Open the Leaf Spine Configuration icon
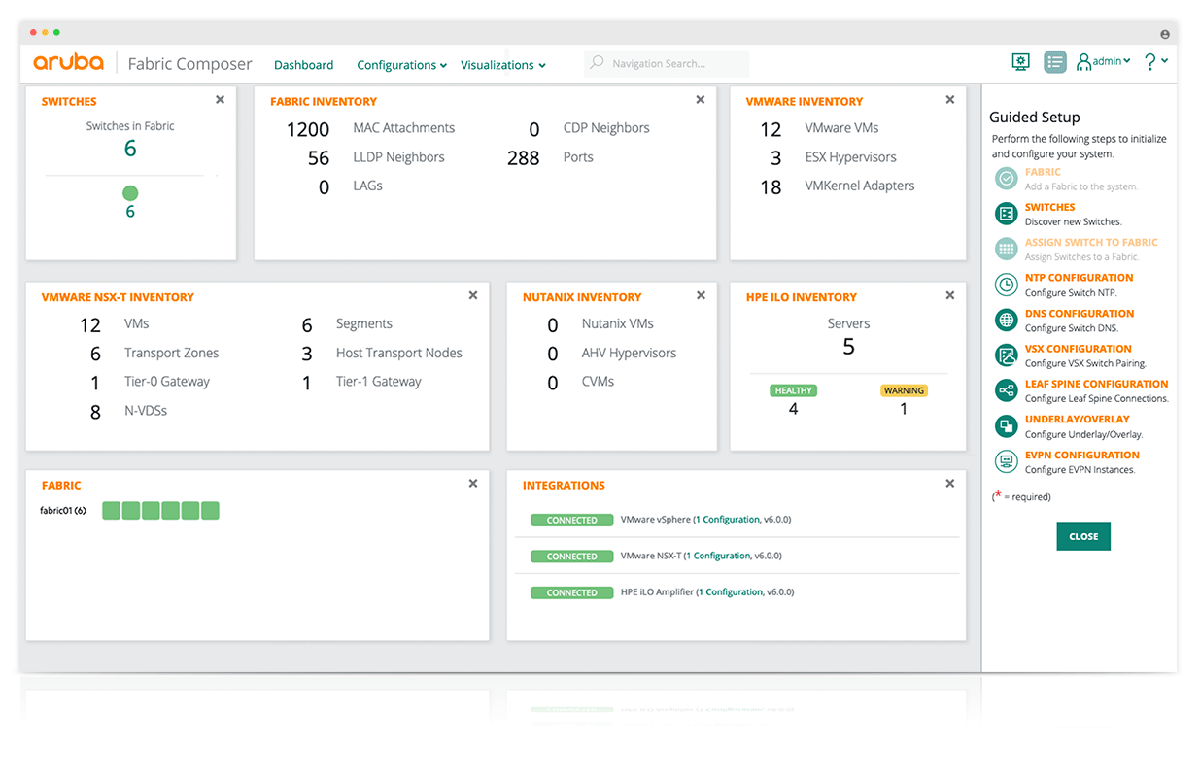The image size is (1200, 777). tap(1006, 390)
